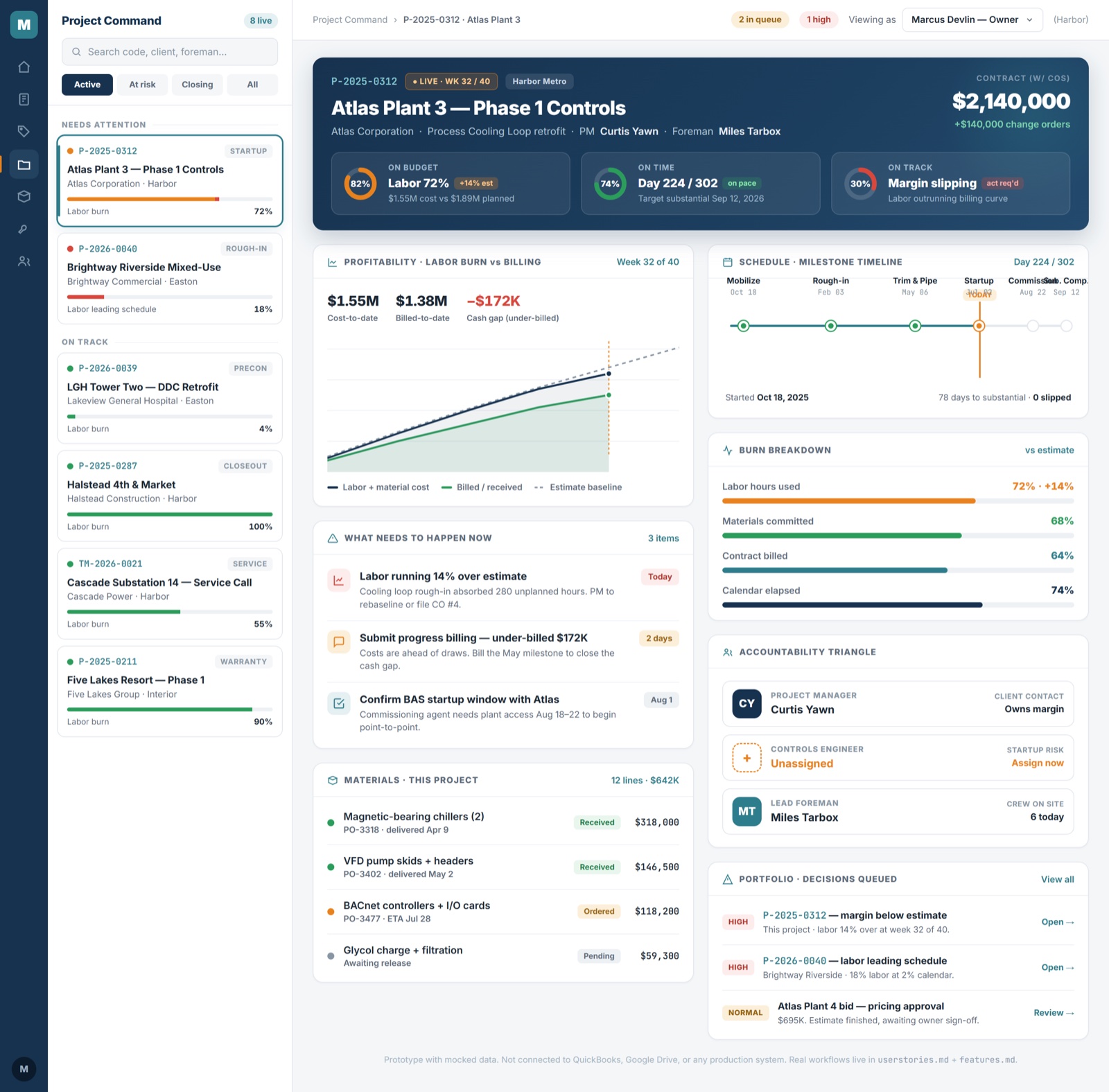This screenshot has width=1109, height=1092.
Task: Click the 2 in queue badge
Action: [760, 19]
